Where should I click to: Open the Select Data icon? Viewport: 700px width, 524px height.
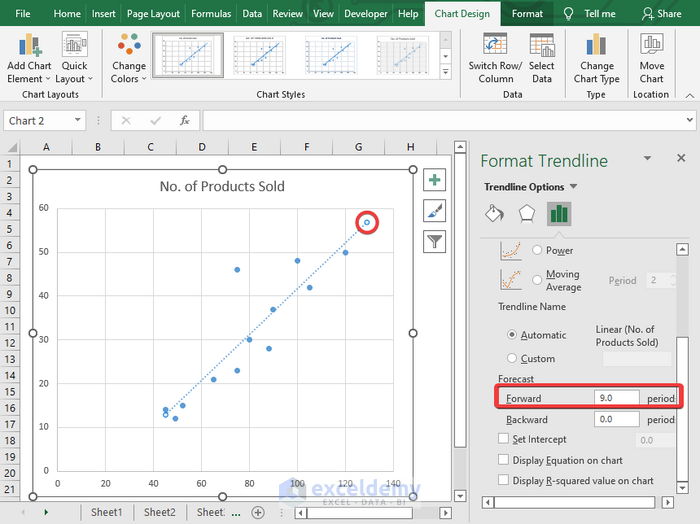pos(542,46)
